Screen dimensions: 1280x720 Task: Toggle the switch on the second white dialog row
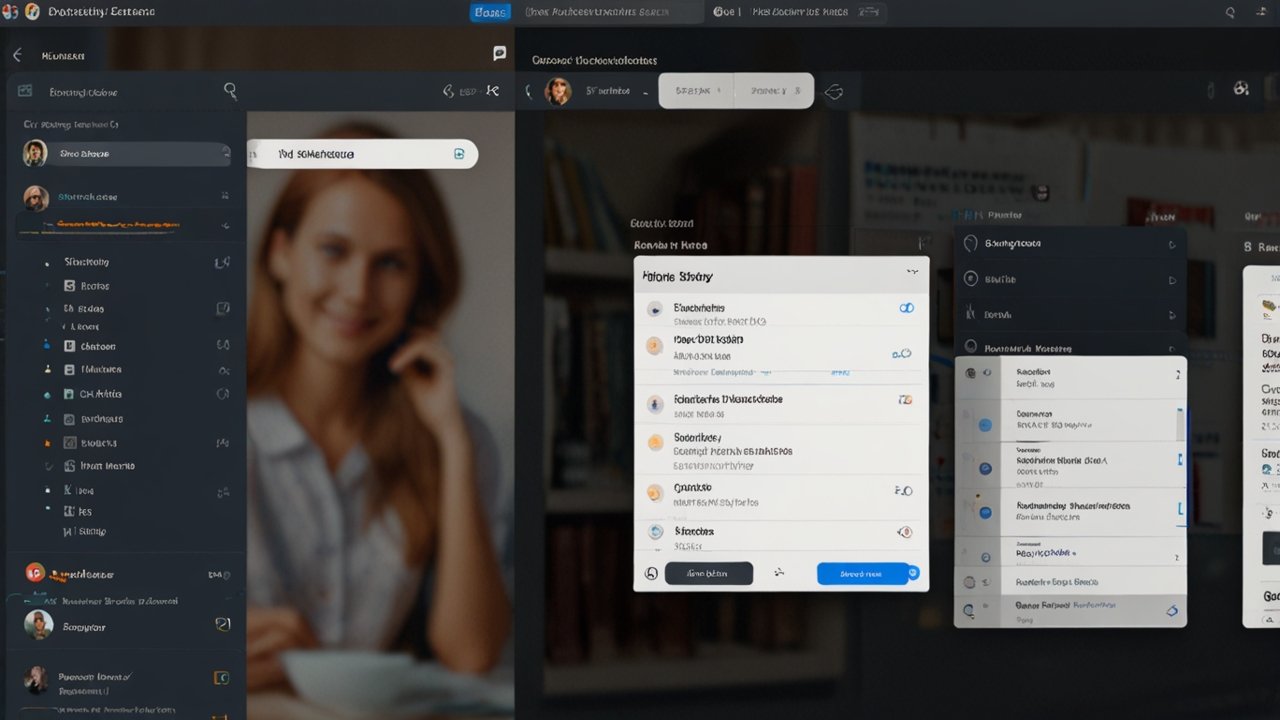902,353
